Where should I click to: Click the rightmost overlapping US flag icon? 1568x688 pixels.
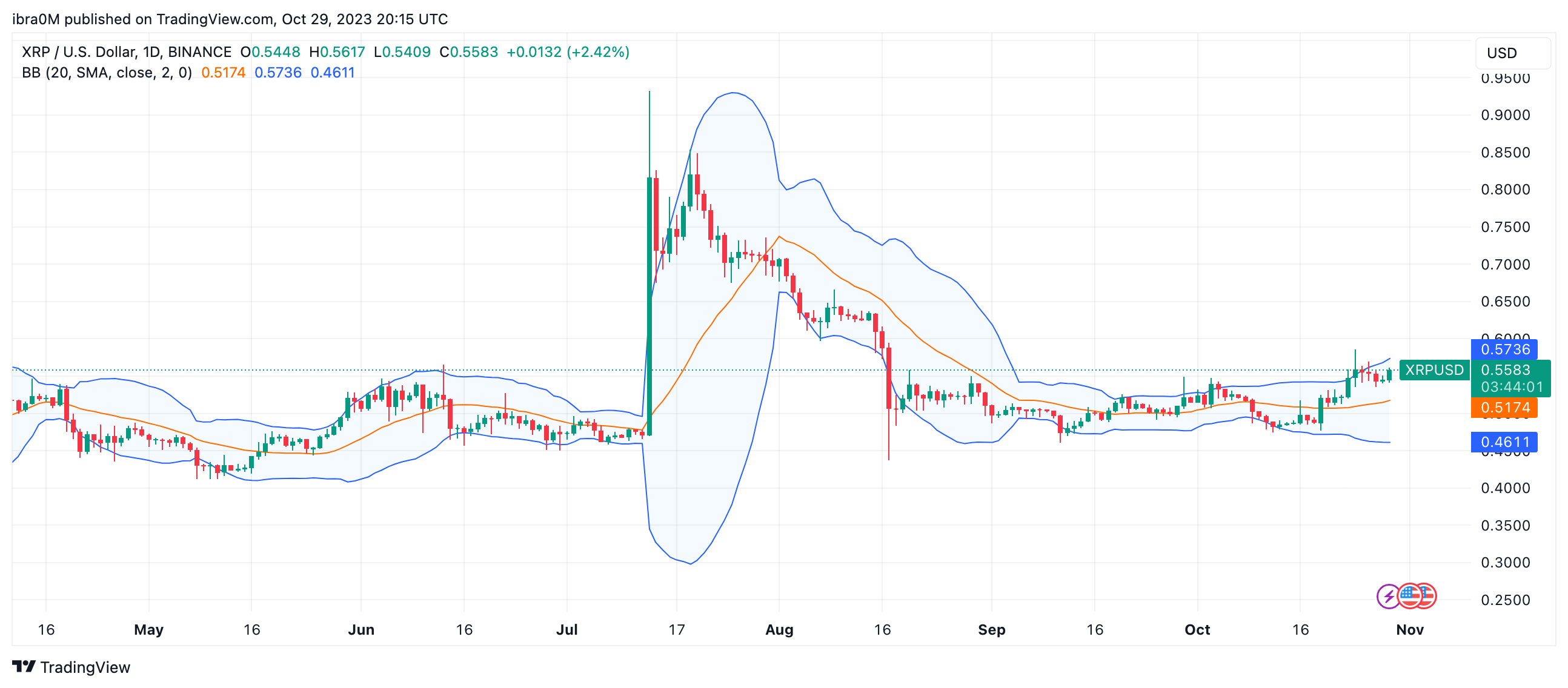tap(1429, 596)
